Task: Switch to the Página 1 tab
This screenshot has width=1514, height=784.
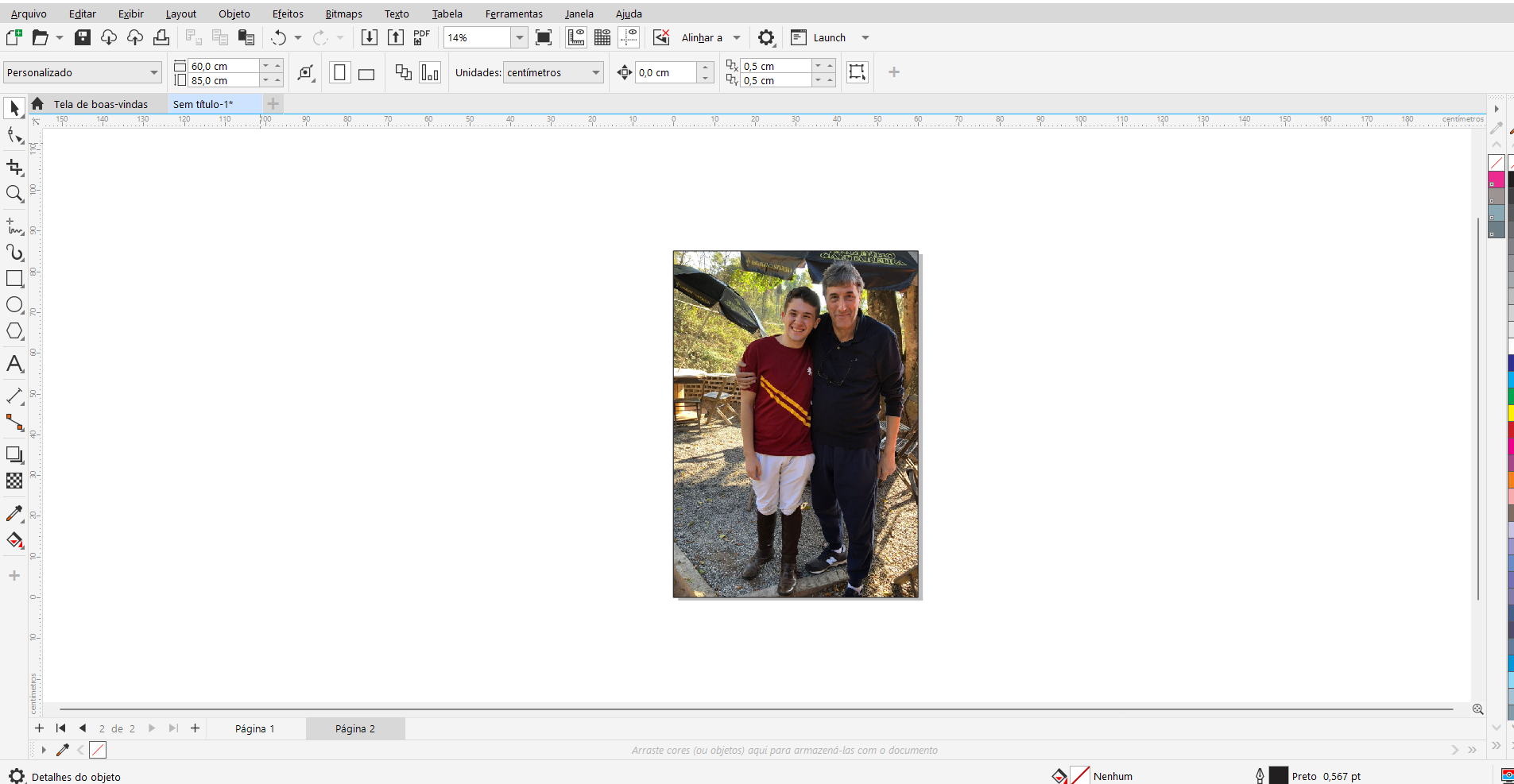Action: [254, 728]
